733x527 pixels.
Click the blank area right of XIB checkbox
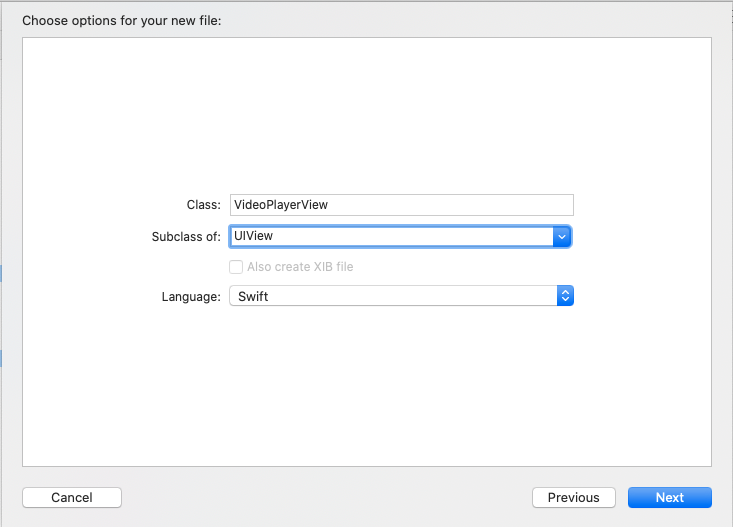tap(463, 267)
